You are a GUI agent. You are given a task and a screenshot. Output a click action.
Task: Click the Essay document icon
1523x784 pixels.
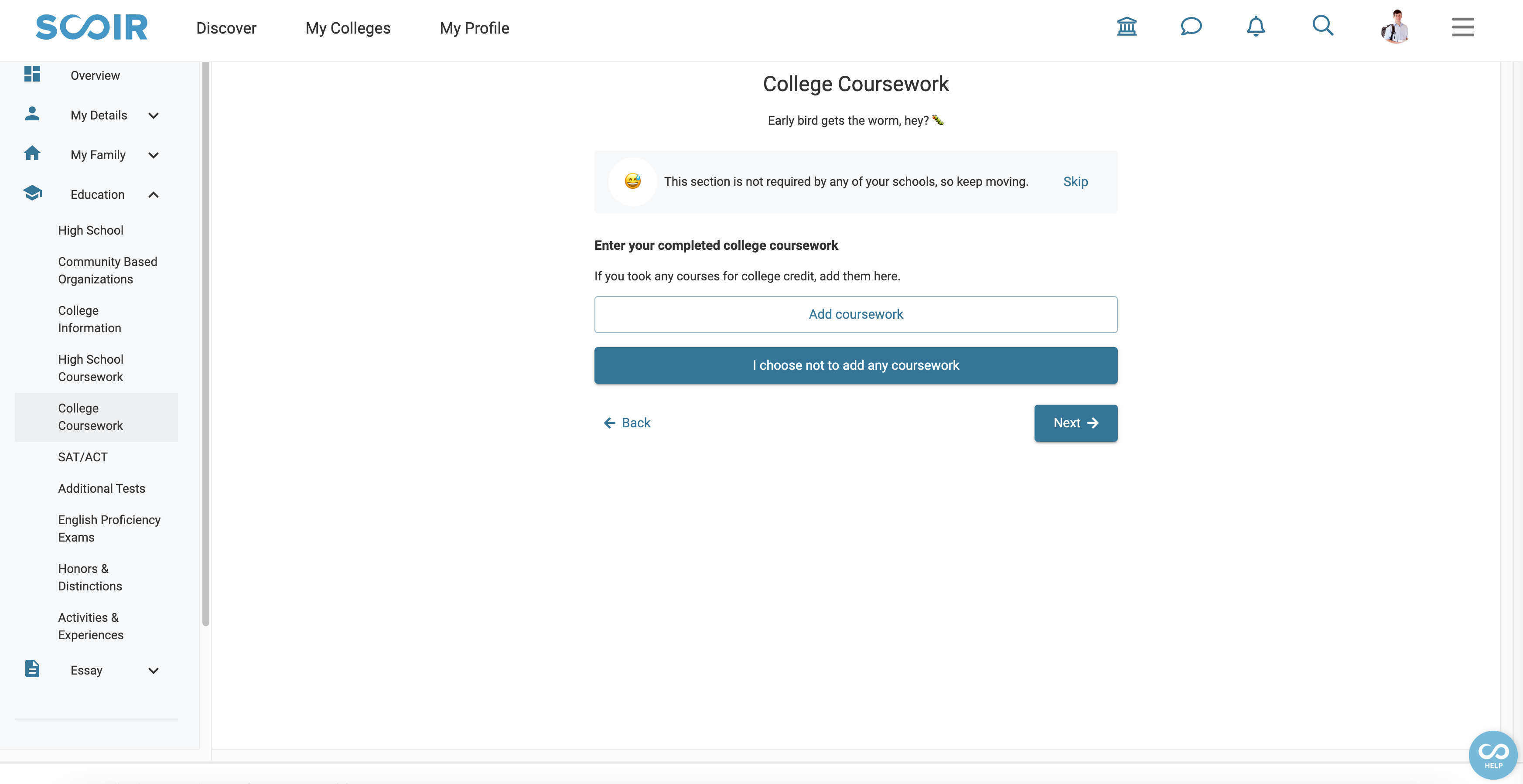point(32,669)
